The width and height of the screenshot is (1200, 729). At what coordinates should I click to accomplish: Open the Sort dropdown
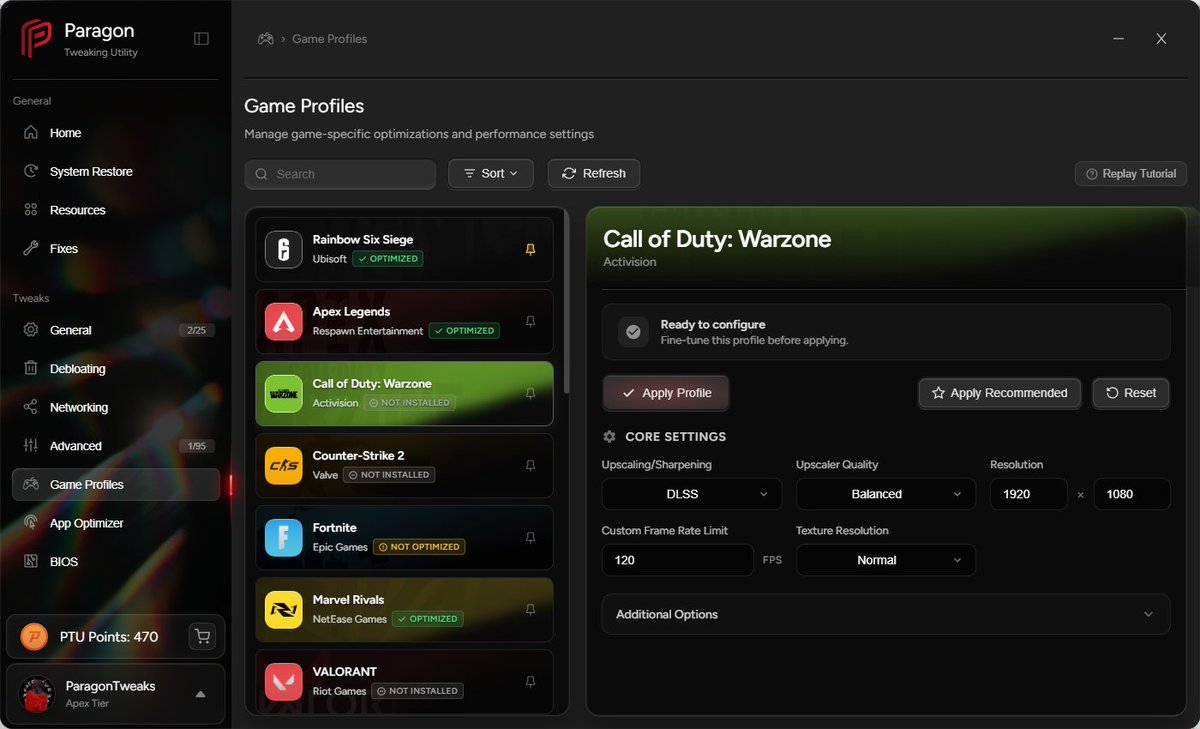pyautogui.click(x=491, y=174)
